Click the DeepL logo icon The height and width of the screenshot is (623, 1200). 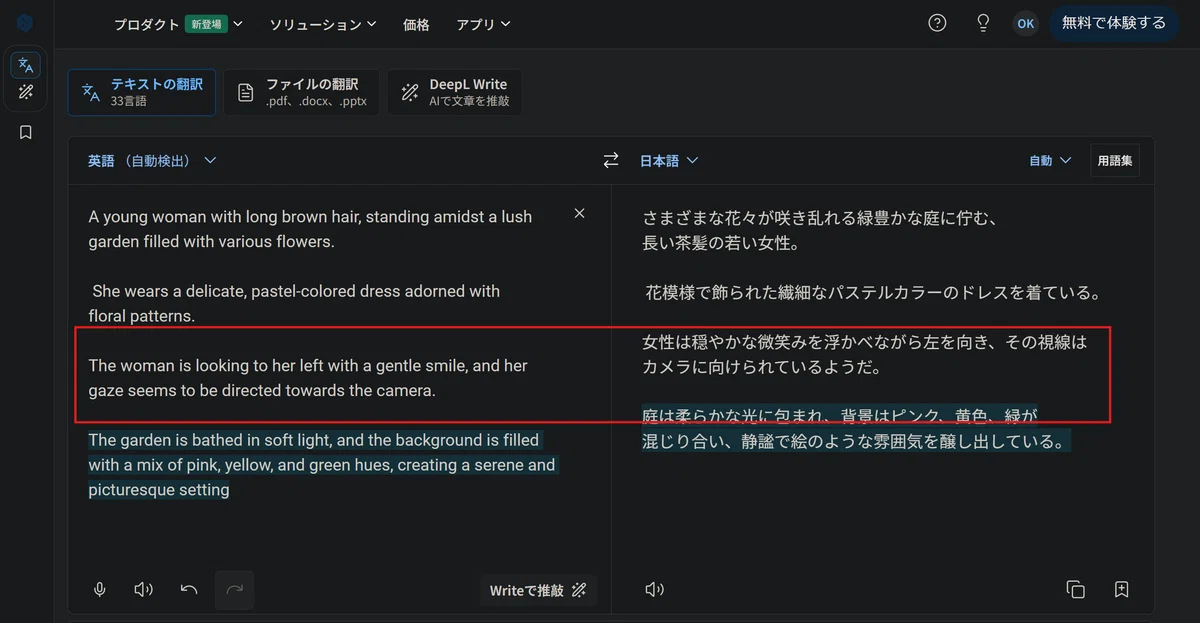[x=25, y=23]
